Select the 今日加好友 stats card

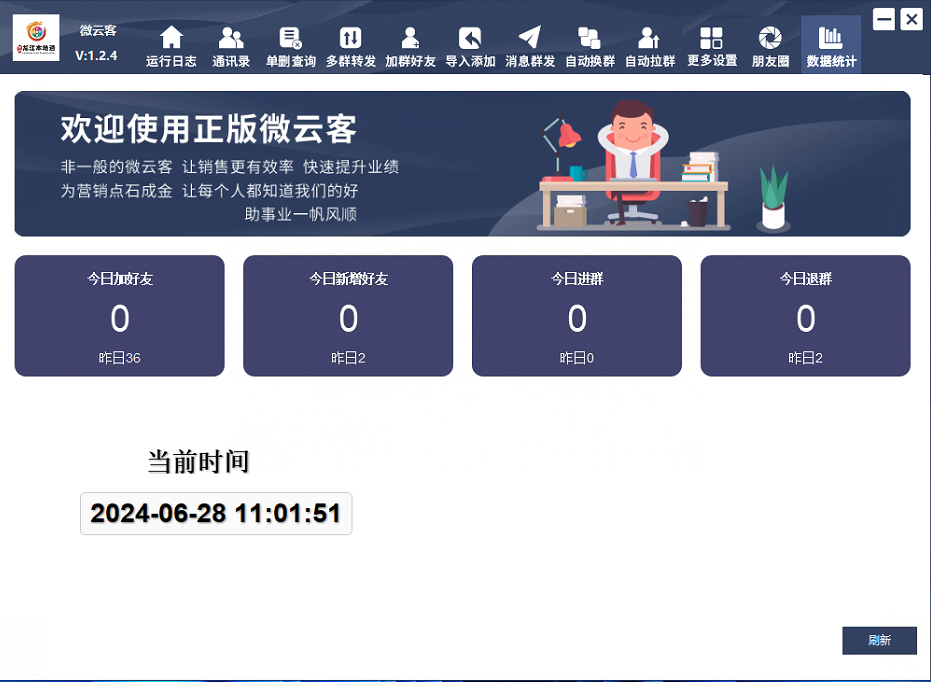(x=119, y=315)
